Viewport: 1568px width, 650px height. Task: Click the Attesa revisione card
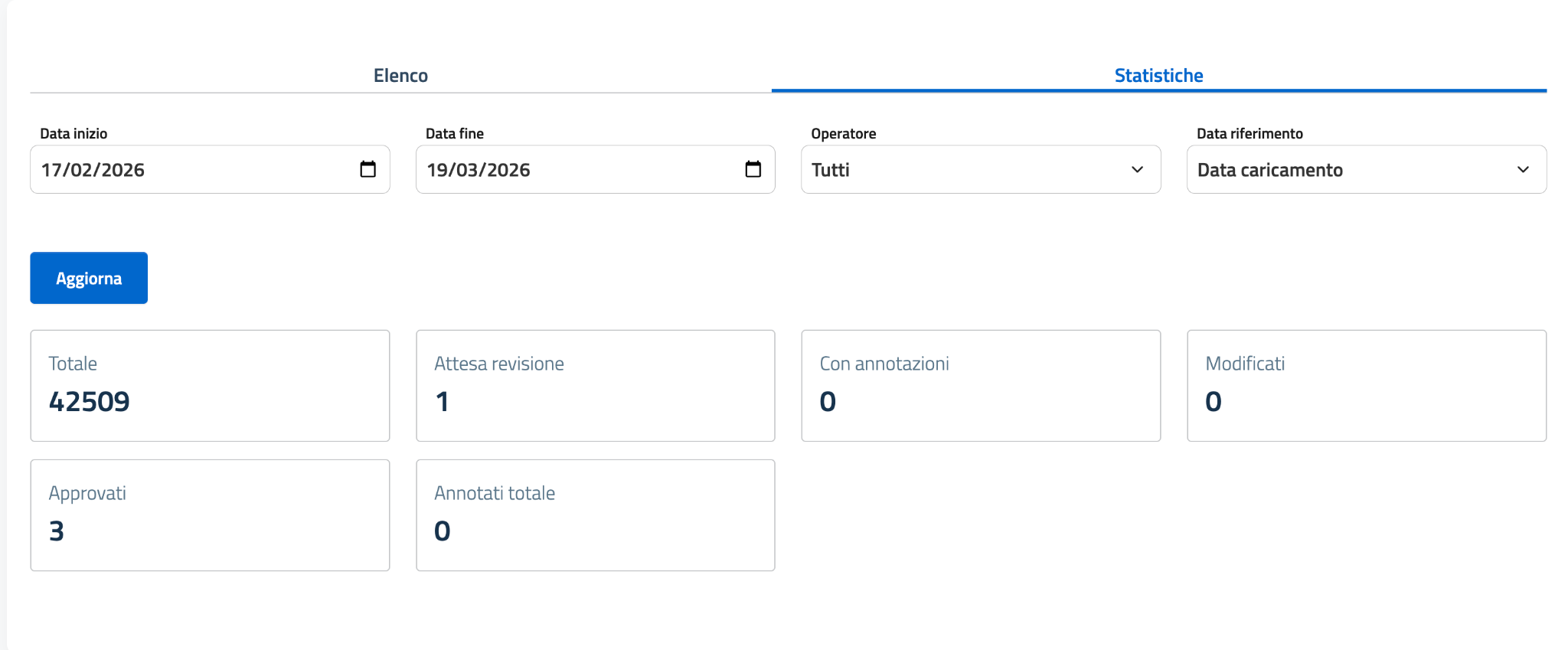point(595,385)
